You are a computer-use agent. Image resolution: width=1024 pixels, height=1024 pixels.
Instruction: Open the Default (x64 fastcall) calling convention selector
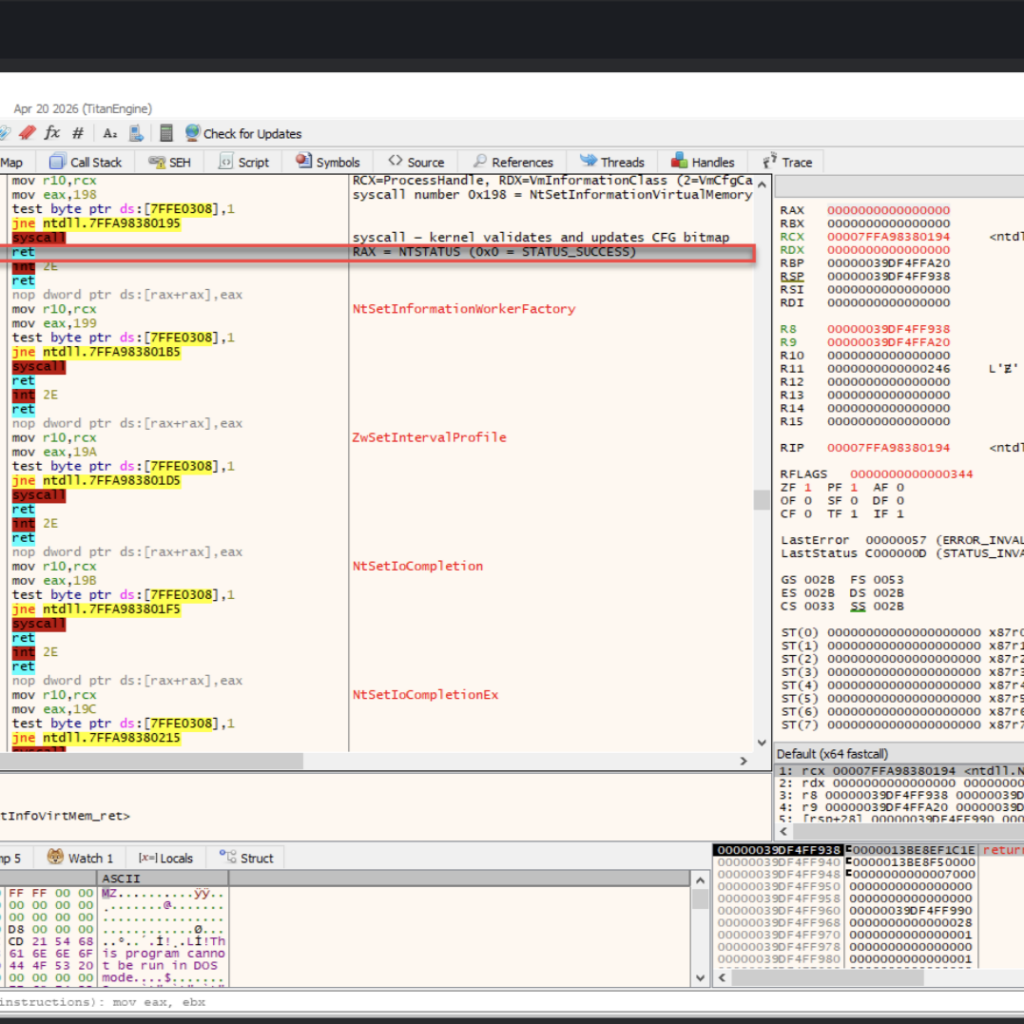pyautogui.click(x=899, y=754)
